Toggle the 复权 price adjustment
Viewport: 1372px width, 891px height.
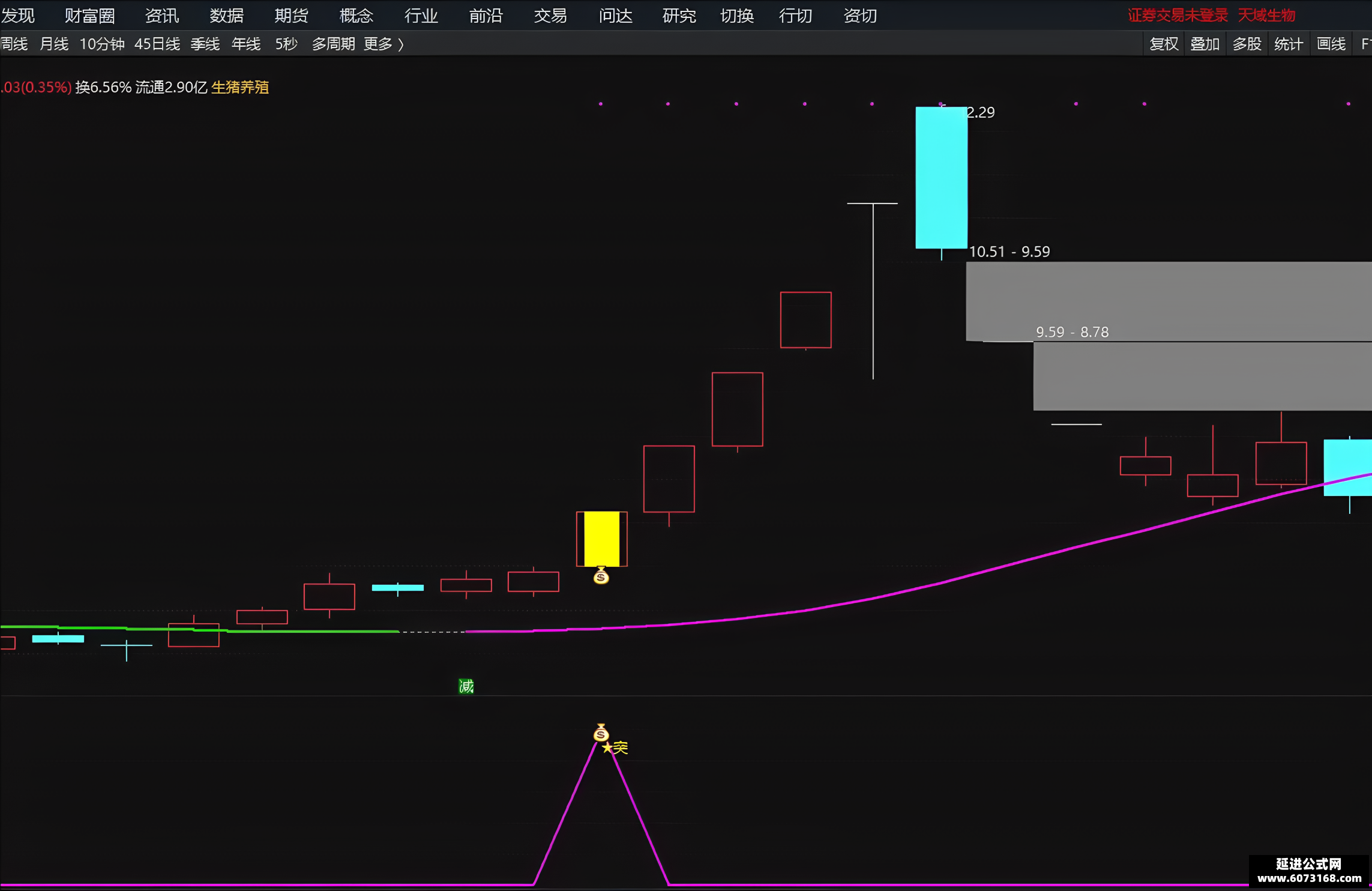[x=1164, y=44]
